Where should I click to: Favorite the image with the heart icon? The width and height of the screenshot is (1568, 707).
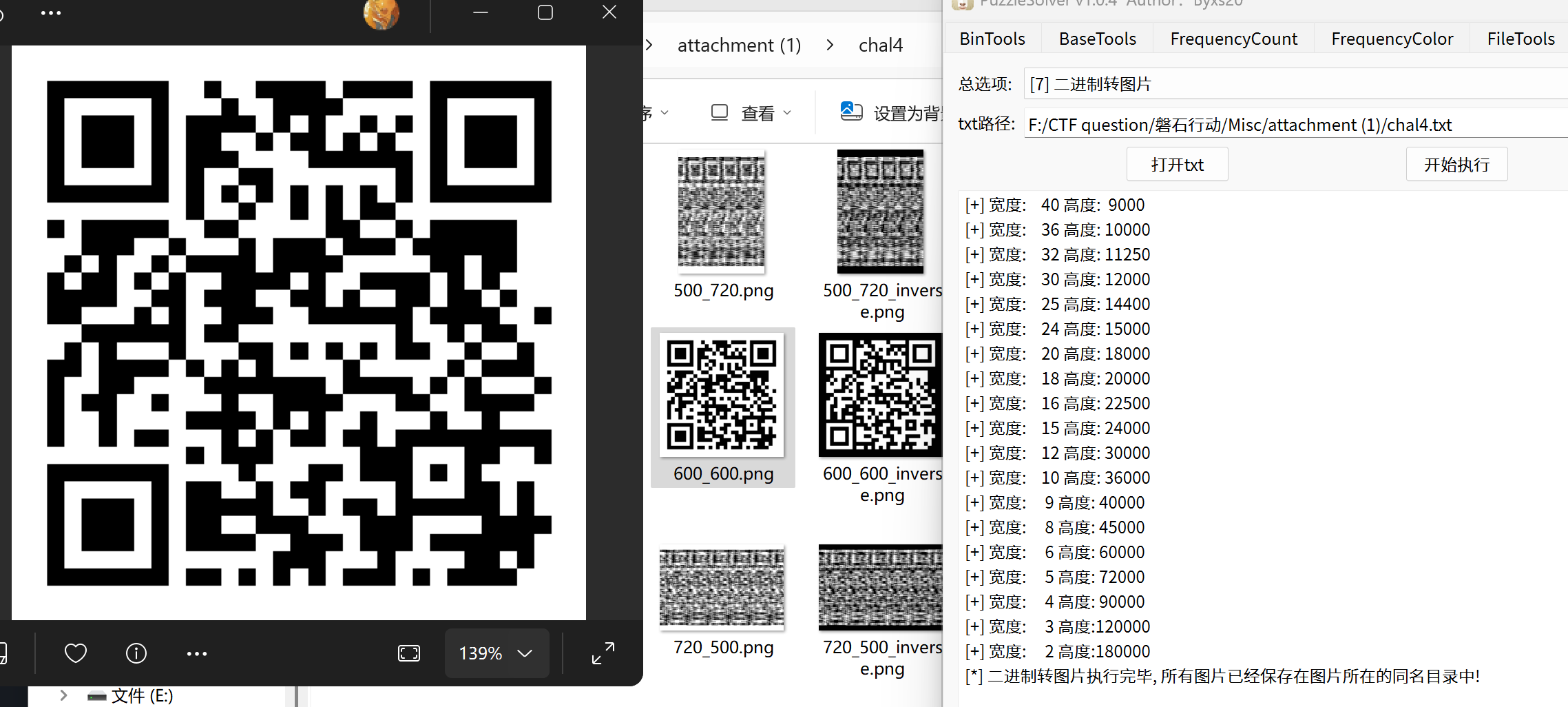coord(76,653)
